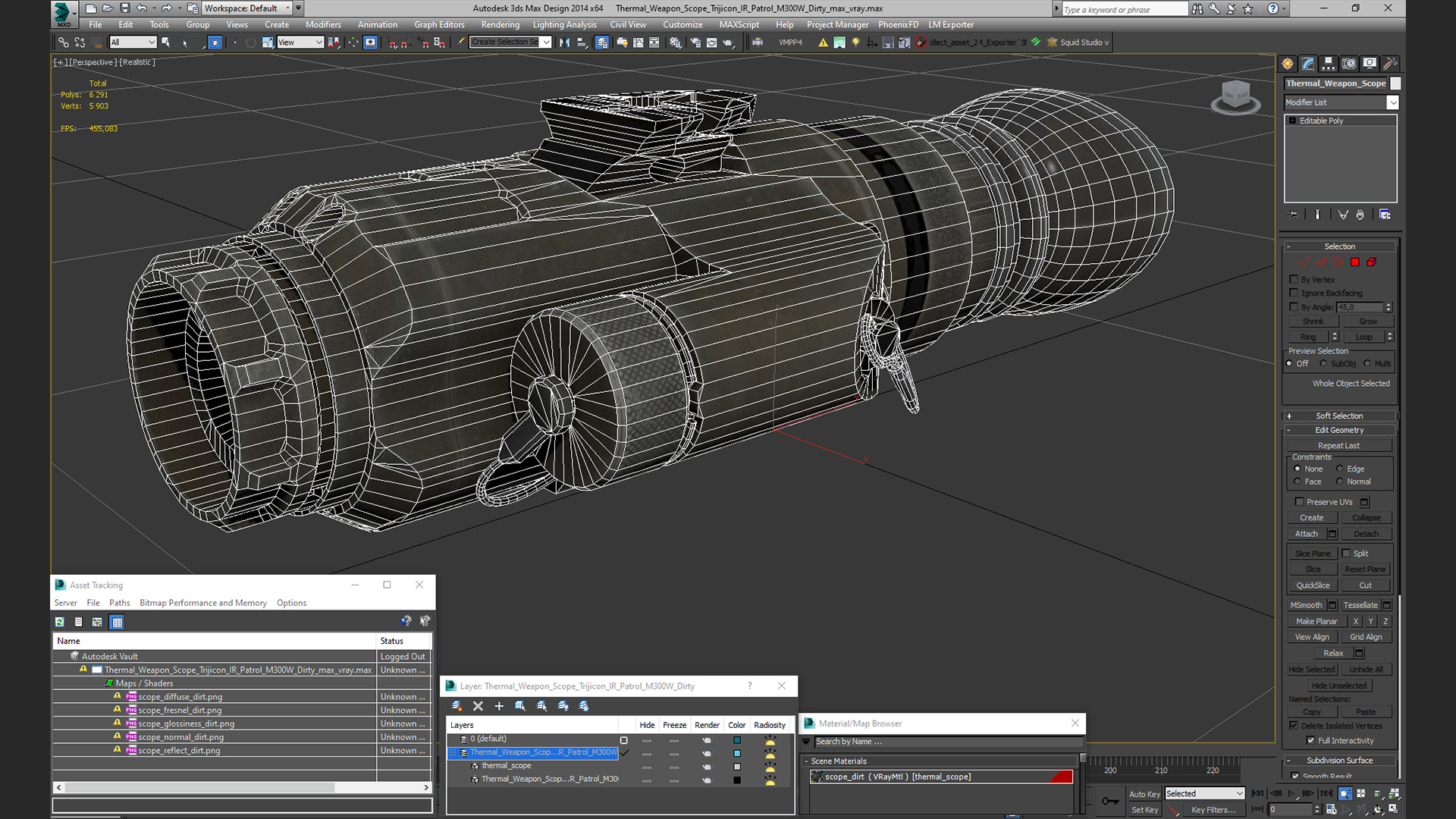The width and height of the screenshot is (1456, 819).
Task: Click the ViewCube in the viewport
Action: point(1235,97)
